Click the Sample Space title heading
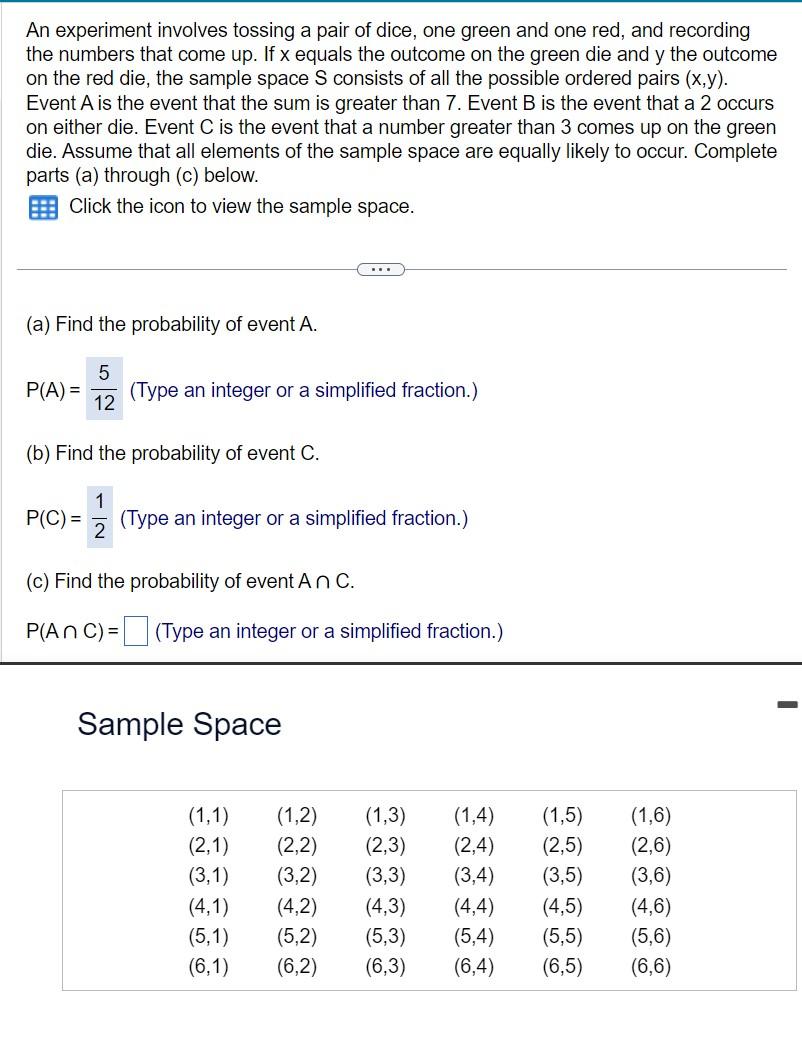The height and width of the screenshot is (1042, 802). [x=178, y=724]
